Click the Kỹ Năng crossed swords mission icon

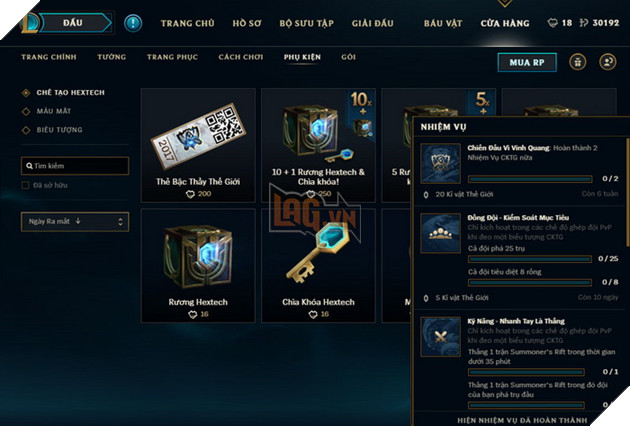pos(440,337)
